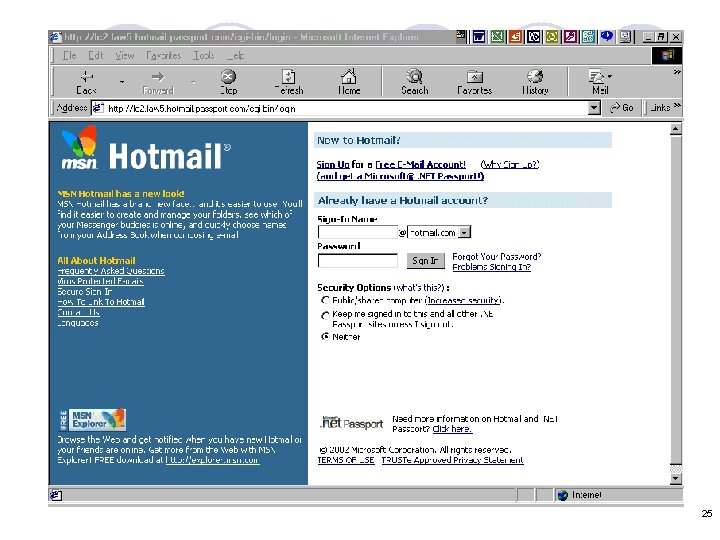Go back using the Back arrow icon
This screenshot has width=720, height=540.
tap(86, 76)
